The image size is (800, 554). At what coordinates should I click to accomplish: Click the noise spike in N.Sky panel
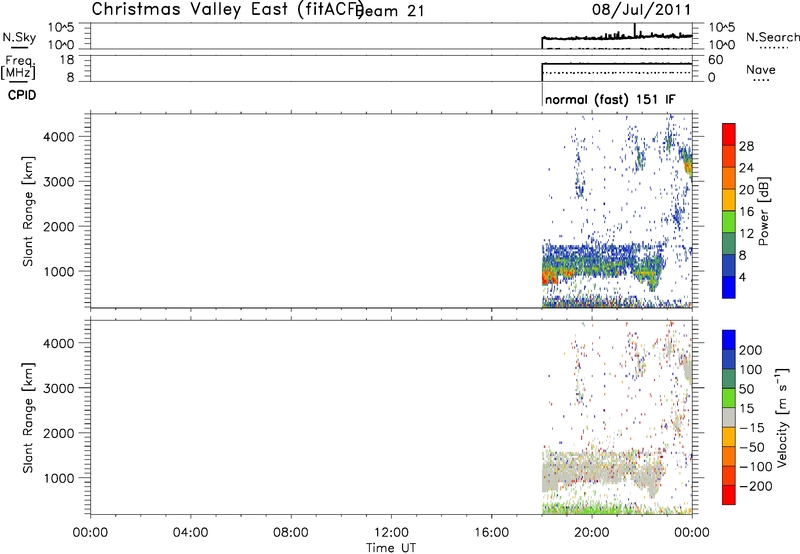pos(635,30)
